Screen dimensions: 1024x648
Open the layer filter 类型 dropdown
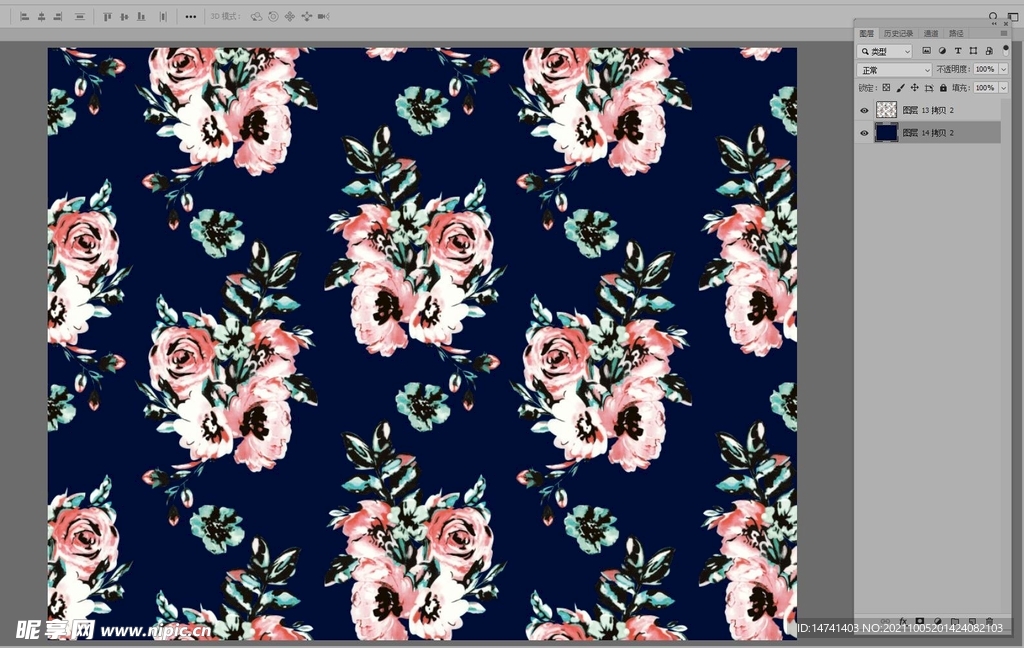point(885,51)
